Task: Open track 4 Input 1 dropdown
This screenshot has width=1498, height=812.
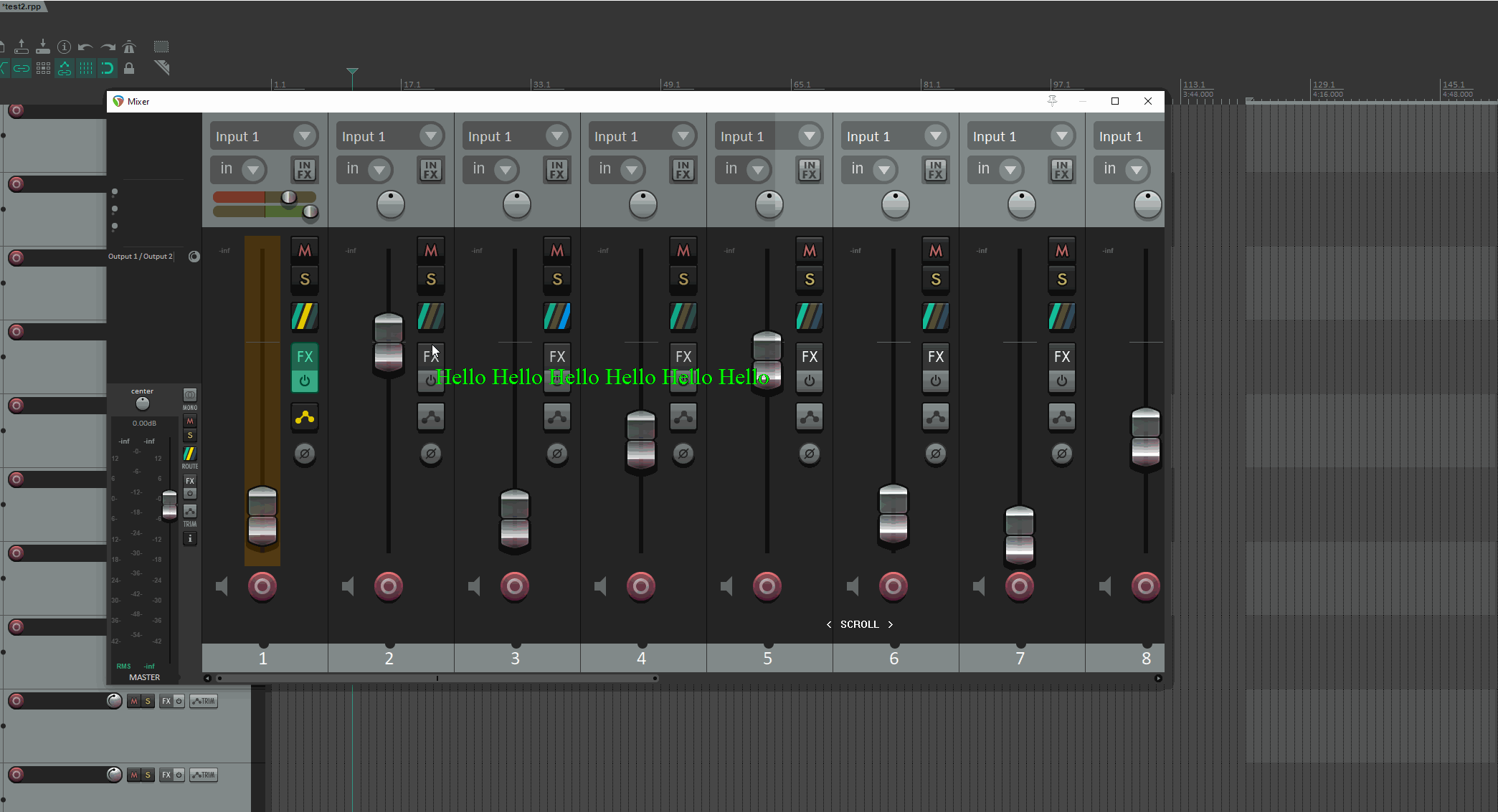Action: point(643,136)
